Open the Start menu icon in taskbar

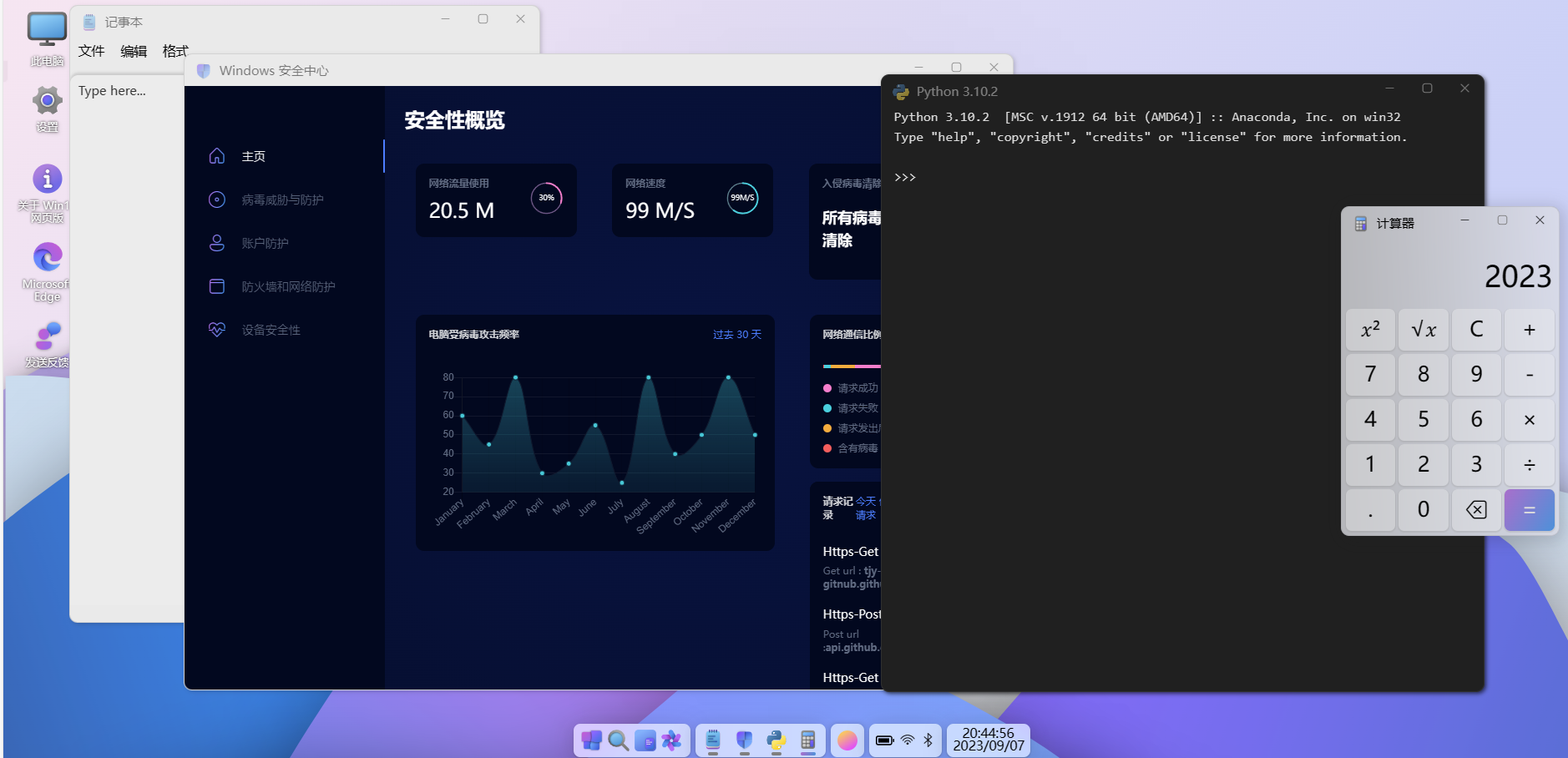(592, 740)
